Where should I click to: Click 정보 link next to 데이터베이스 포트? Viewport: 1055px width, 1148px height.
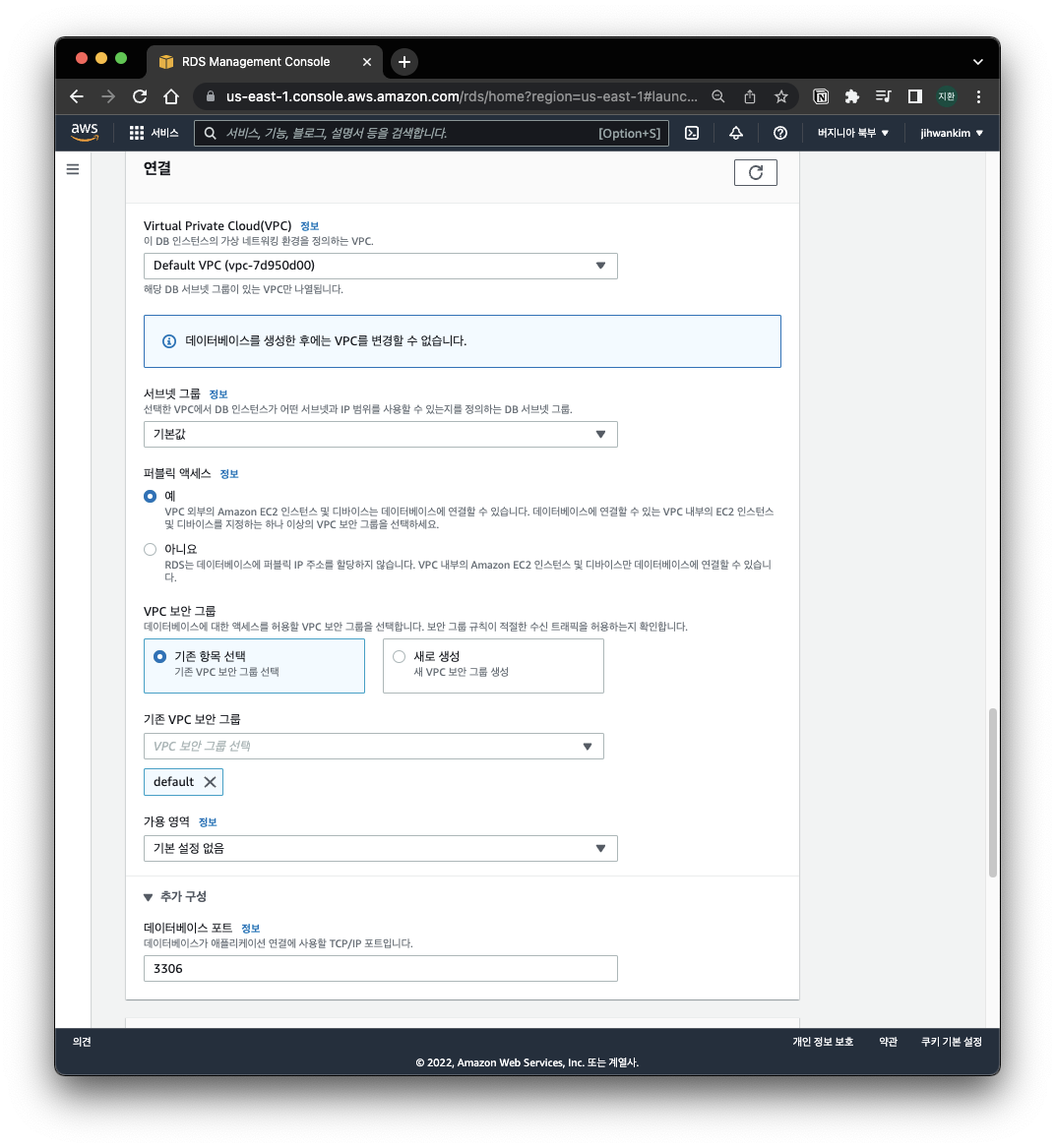(251, 929)
